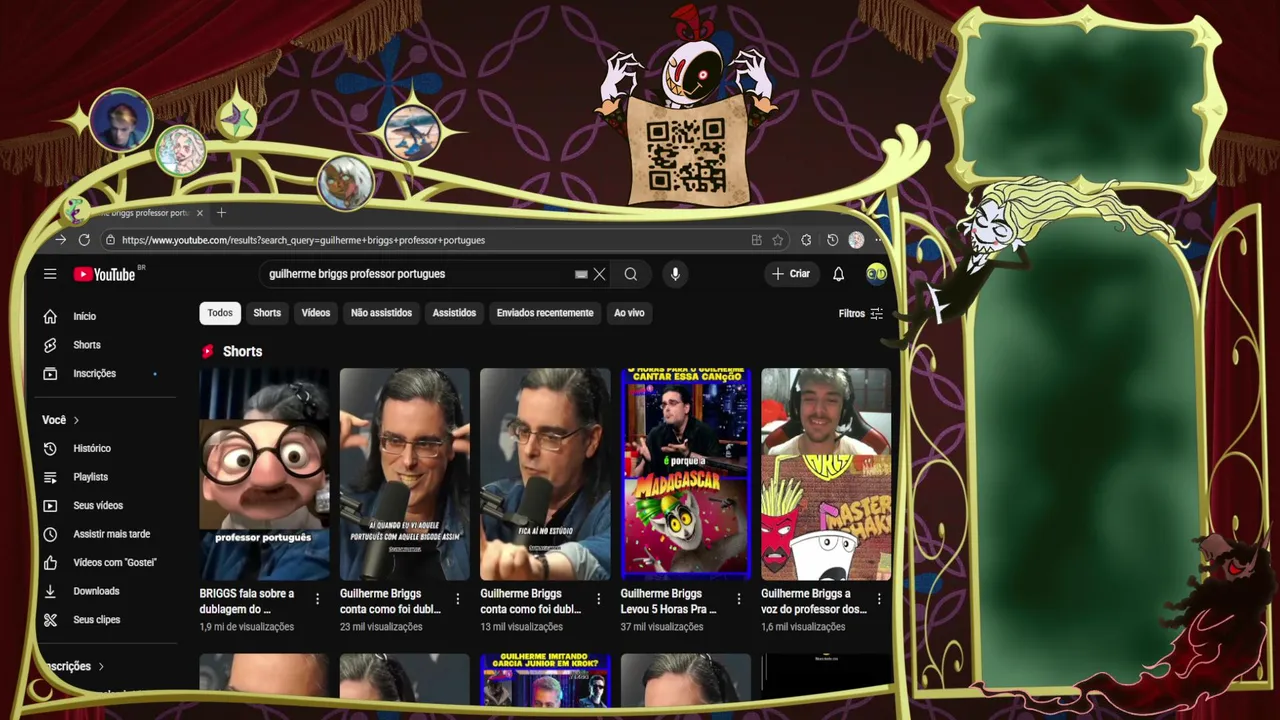Open the "Guilherme Briggs a voz do professor" title
Image resolution: width=1280 pixels, height=720 pixels.
coord(813,601)
